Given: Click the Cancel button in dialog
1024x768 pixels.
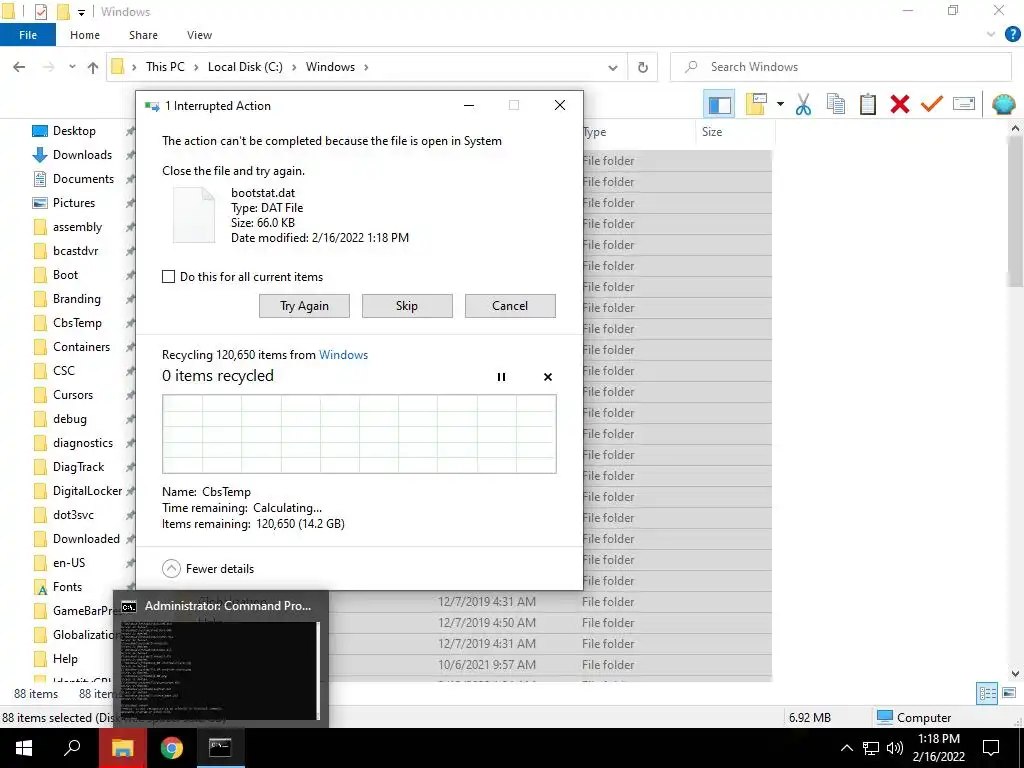Looking at the screenshot, I should [510, 306].
